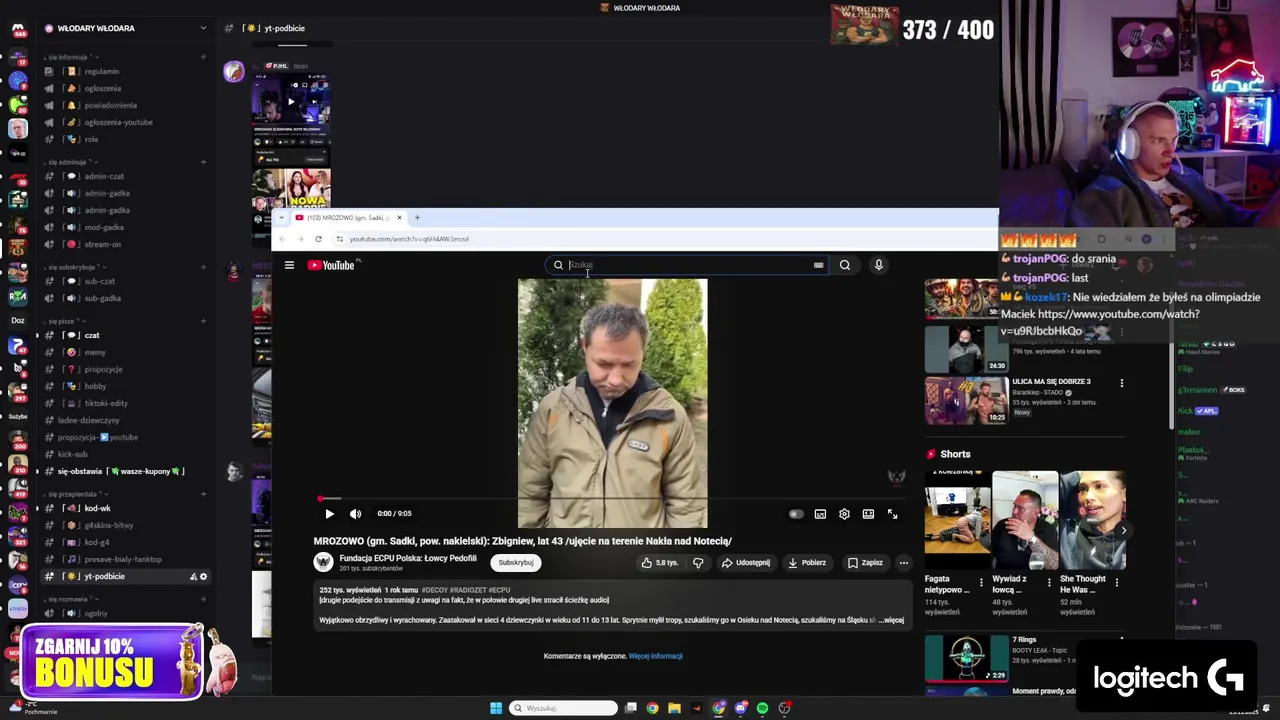Open the browser tab search dropdown
The image size is (1280, 720).
pos(281,217)
